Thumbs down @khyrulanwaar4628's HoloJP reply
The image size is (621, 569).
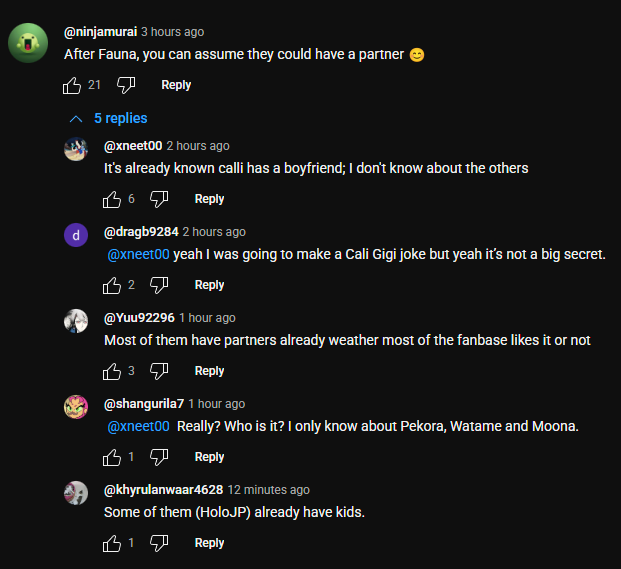pos(159,543)
